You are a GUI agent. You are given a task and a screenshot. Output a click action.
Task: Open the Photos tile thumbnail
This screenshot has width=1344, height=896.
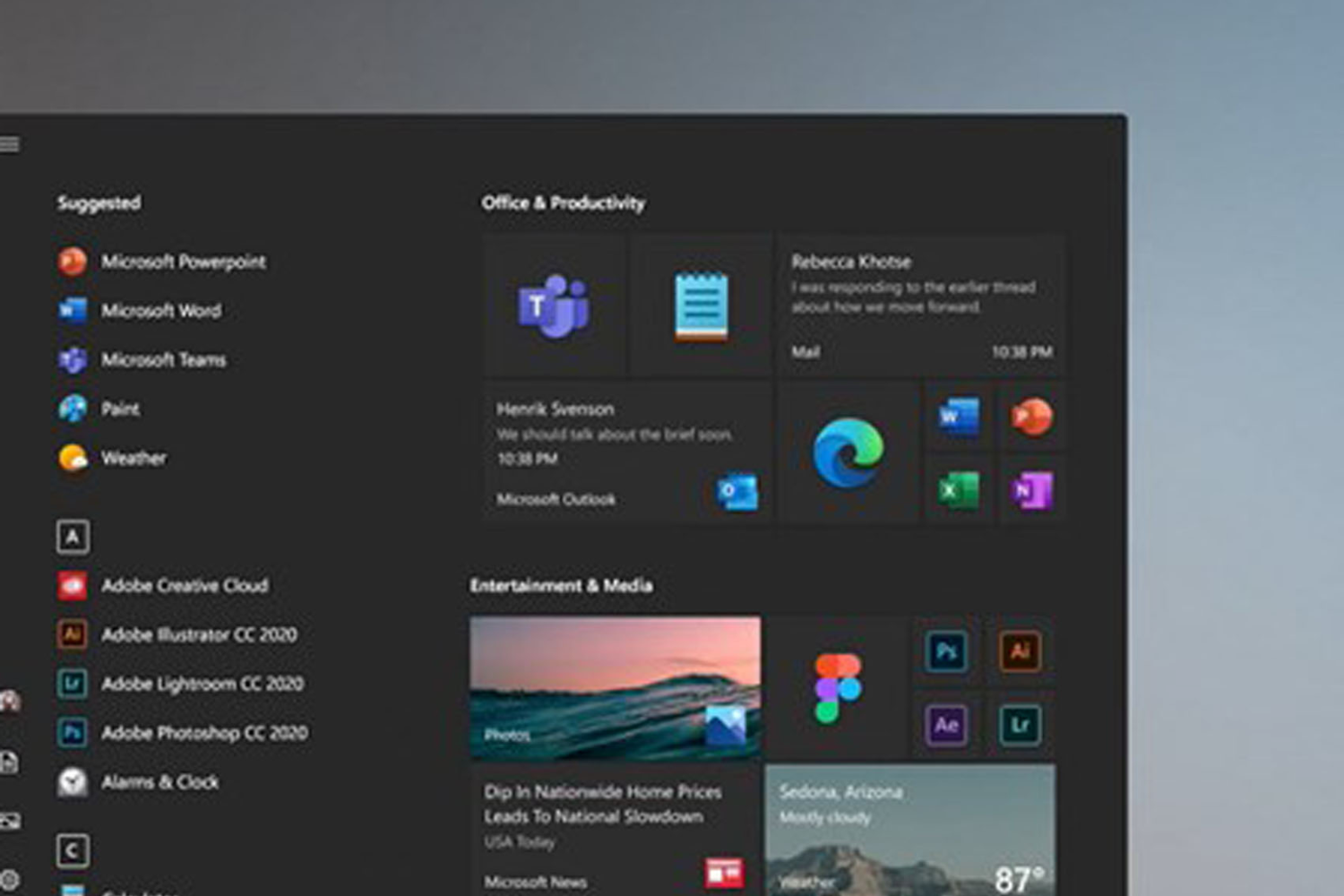[x=616, y=688]
